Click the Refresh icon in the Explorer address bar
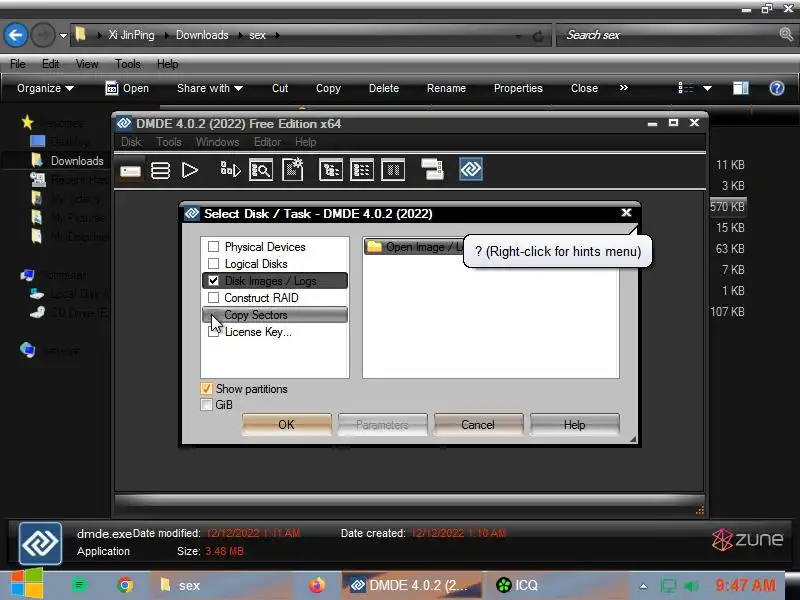800x600 pixels. (x=538, y=36)
